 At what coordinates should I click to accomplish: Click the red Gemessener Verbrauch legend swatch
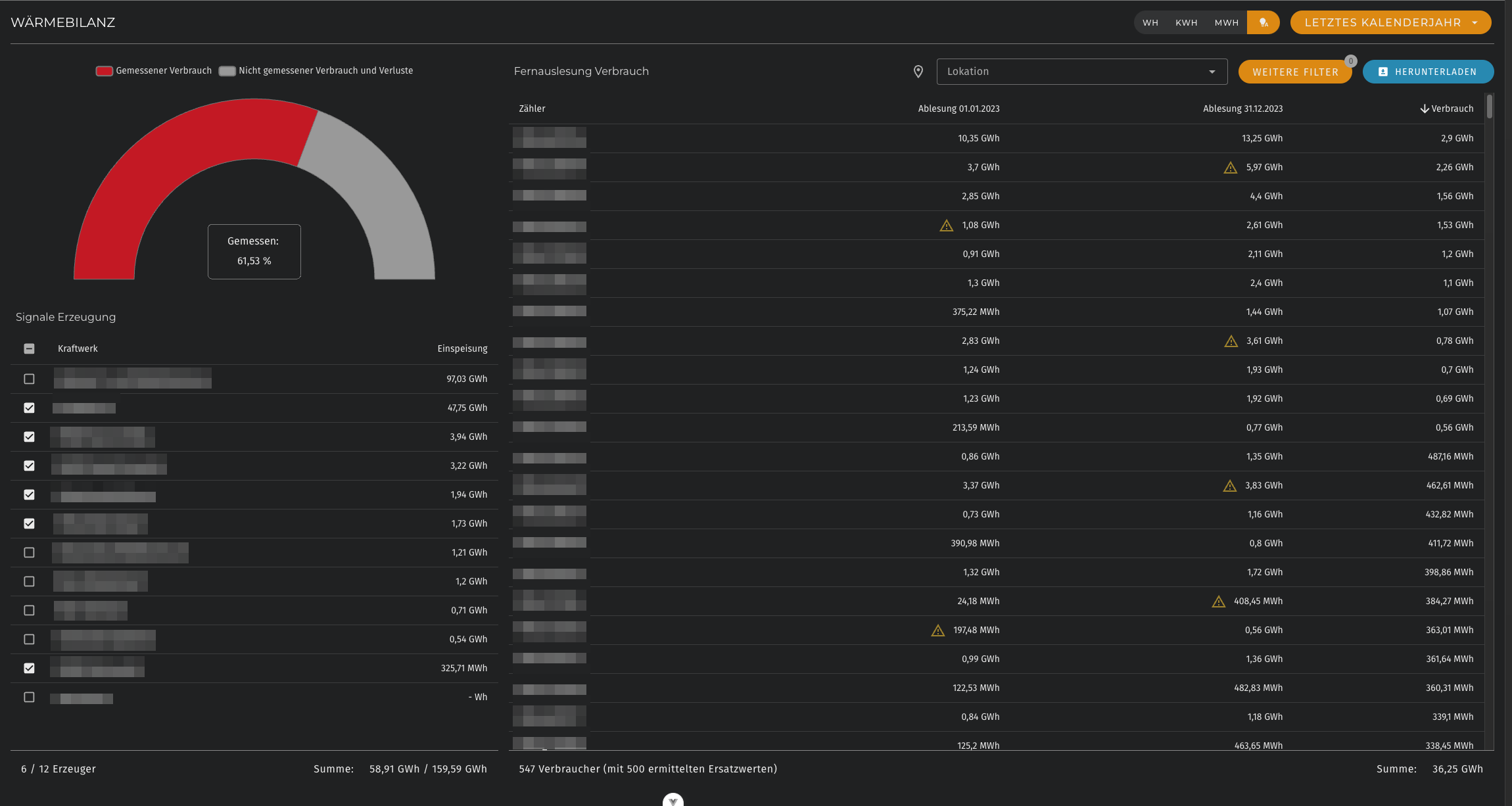tap(104, 71)
